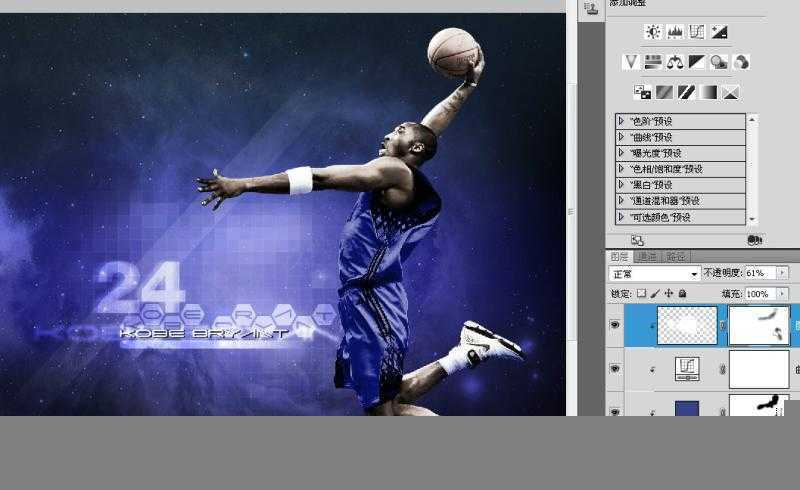Switch to the 路径 tab
The width and height of the screenshot is (800, 490).
[x=676, y=256]
